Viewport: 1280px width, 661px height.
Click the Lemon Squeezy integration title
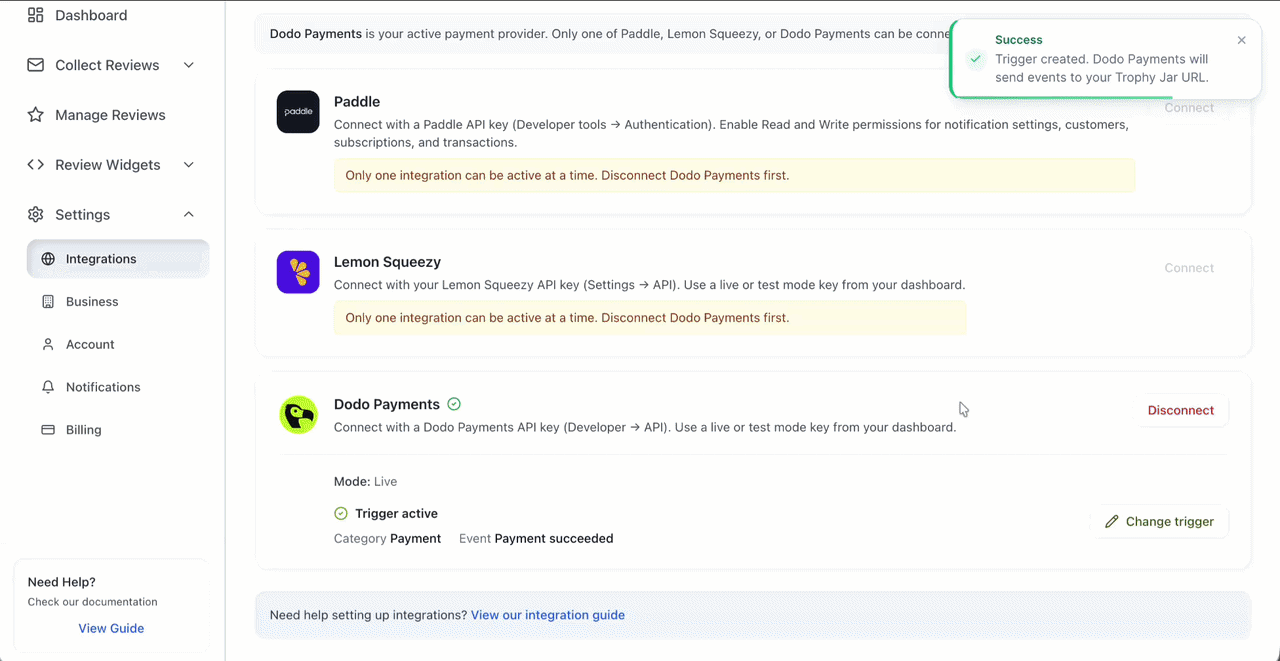pos(387,262)
